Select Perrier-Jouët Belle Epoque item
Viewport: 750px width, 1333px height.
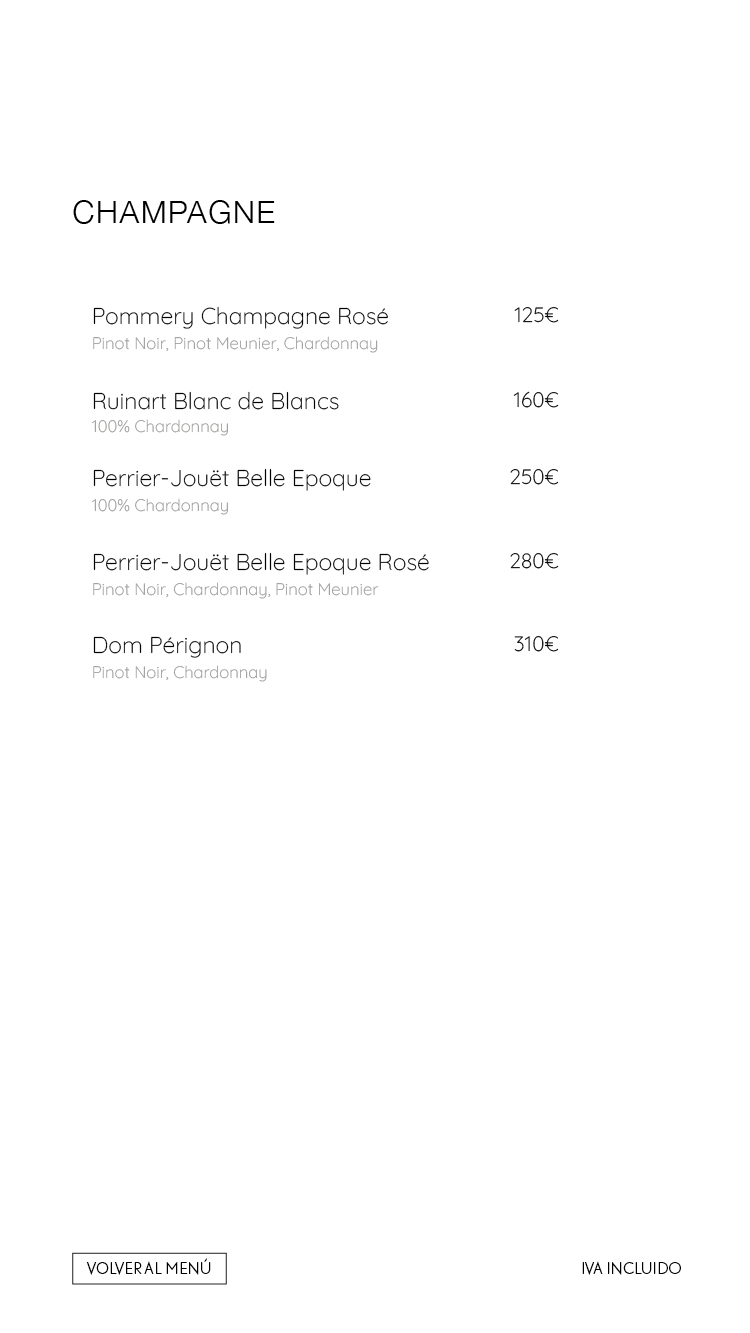tap(231, 478)
